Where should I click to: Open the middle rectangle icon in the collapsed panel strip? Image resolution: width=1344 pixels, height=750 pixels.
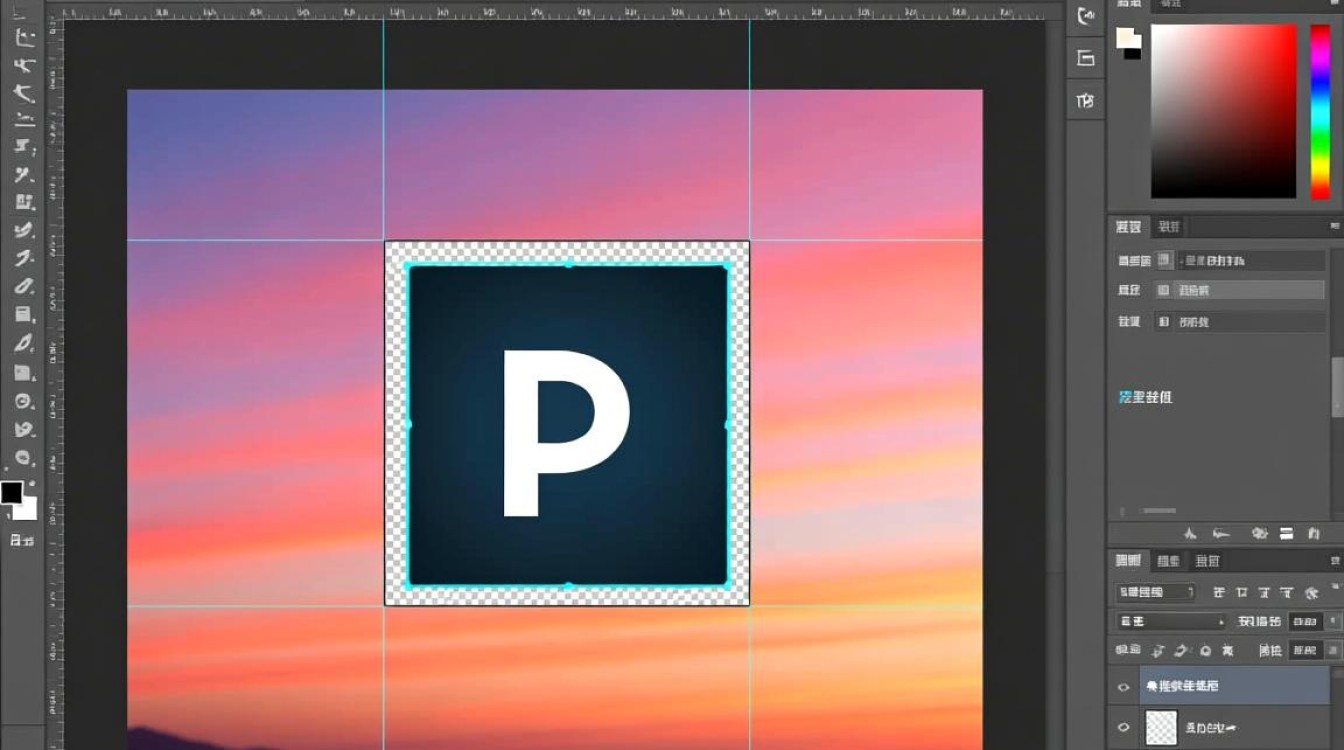[x=1086, y=58]
